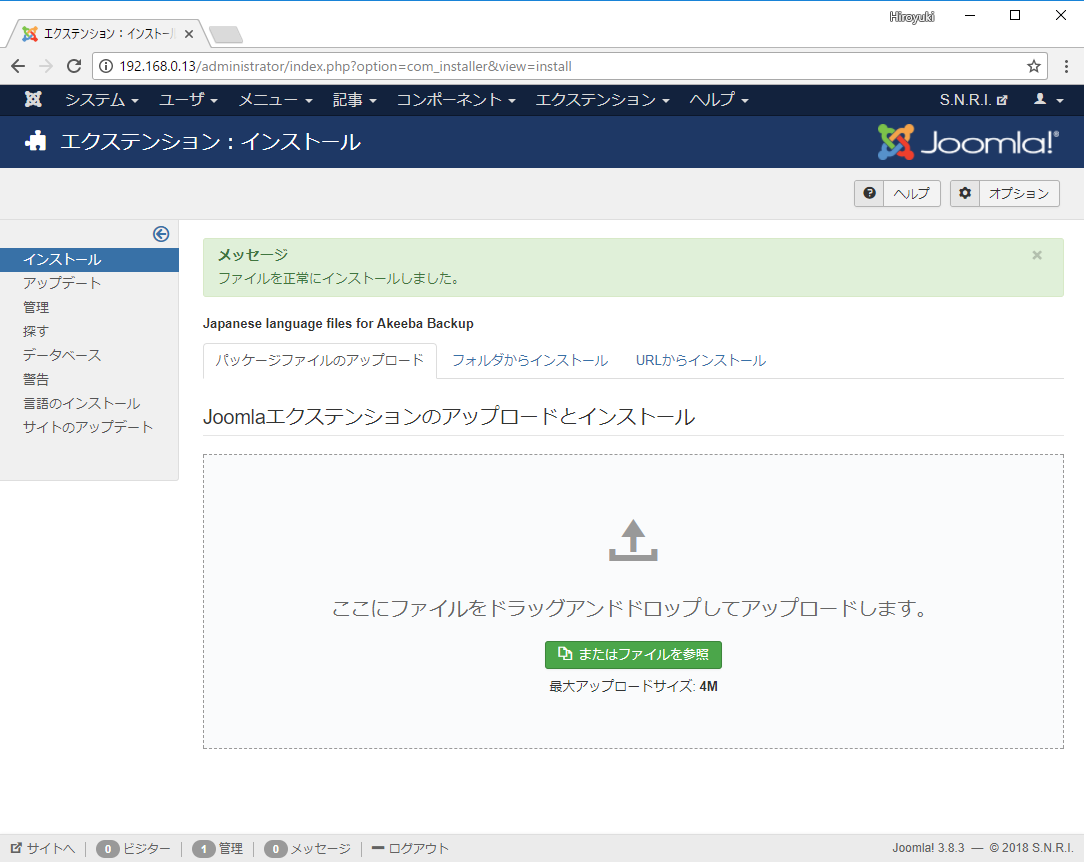Click the ログアウト link in footer

(x=411, y=848)
